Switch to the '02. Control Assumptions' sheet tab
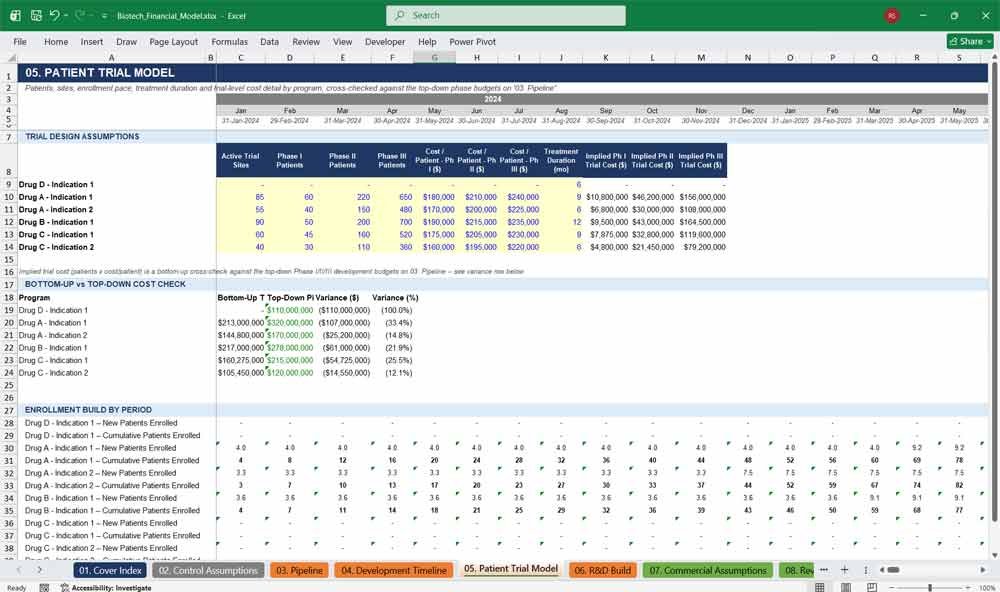Image resolution: width=1000 pixels, height=592 pixels. tap(208, 570)
